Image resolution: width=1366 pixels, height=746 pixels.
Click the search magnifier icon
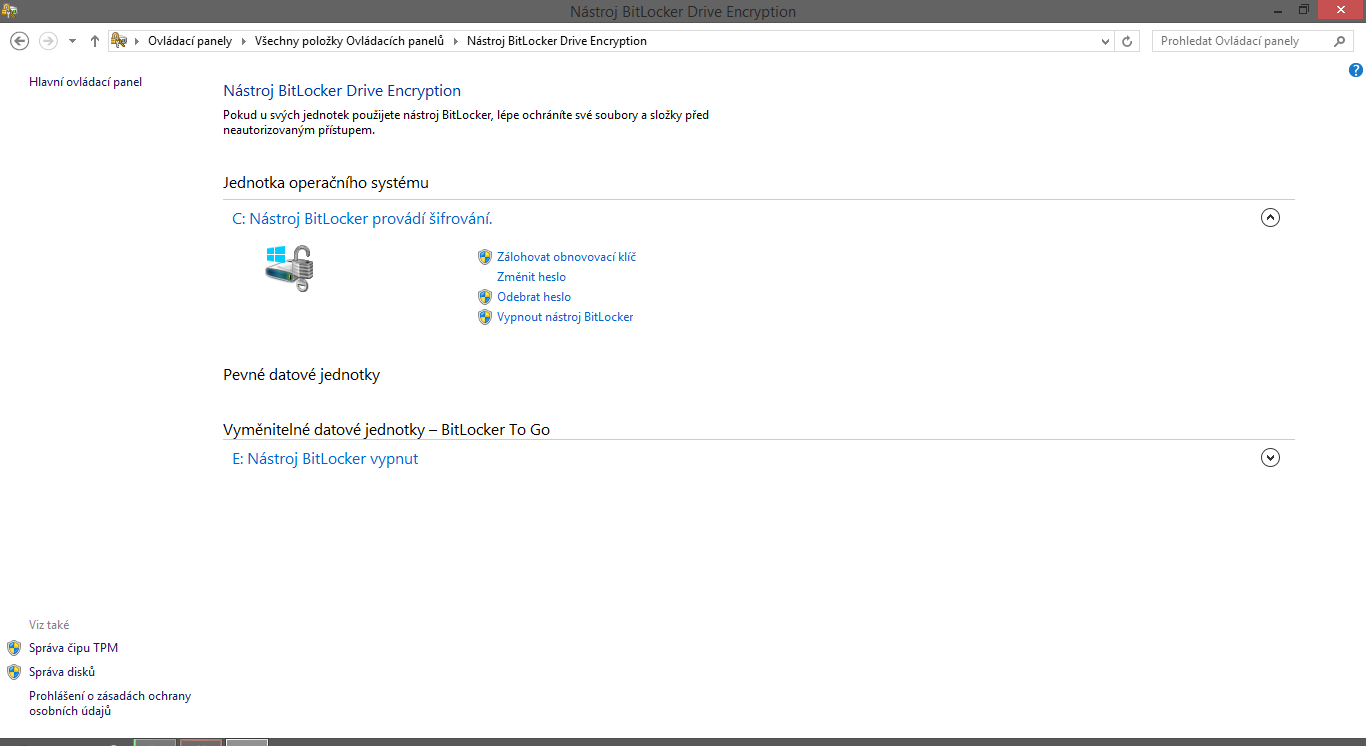[x=1340, y=41]
